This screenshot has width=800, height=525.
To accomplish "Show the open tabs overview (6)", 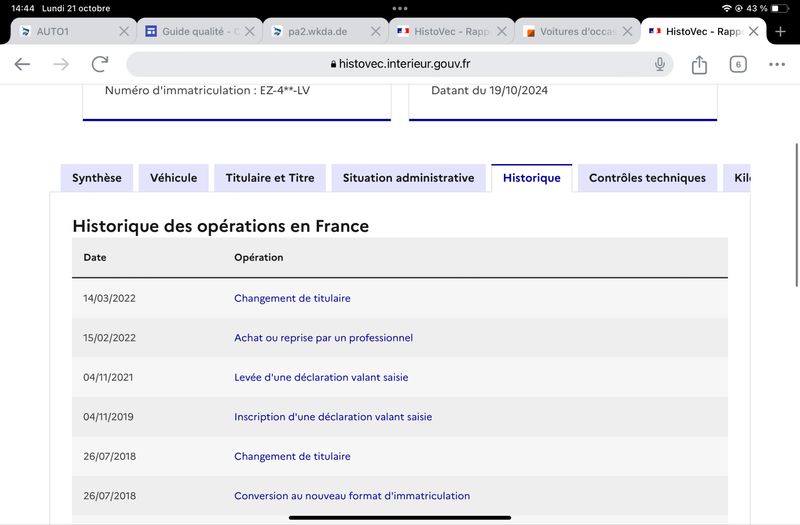I will coord(738,64).
